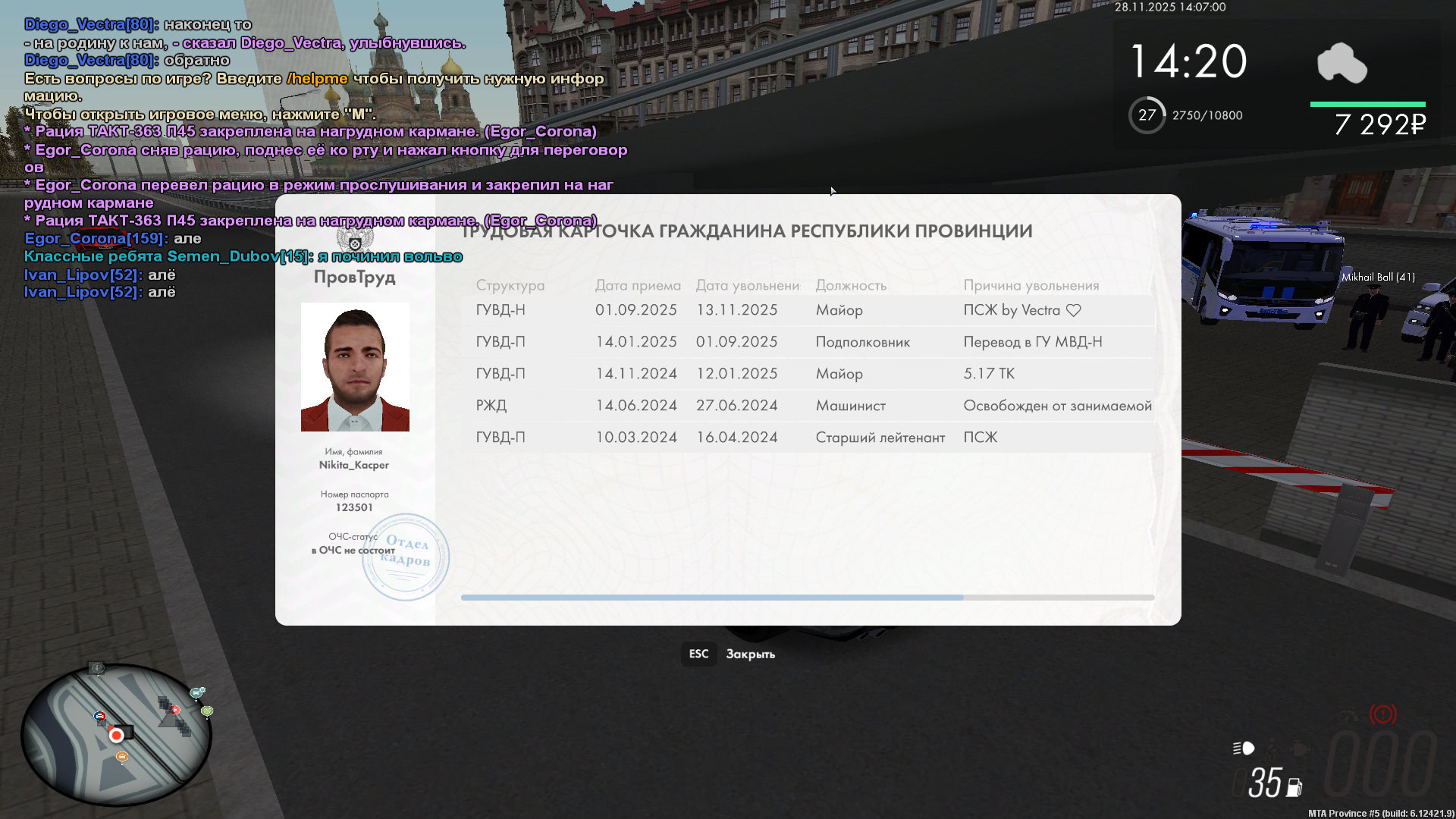Click the horizontal scrollbar under the table
Viewport: 1456px width, 819px height.
[711, 598]
